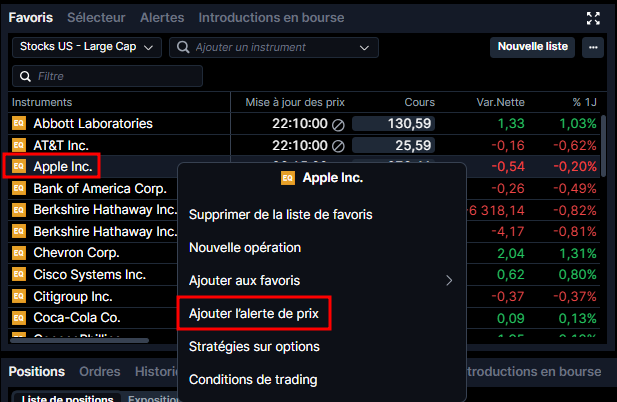The width and height of the screenshot is (617, 402).
Task: Click the market-closed icon in Abbott row
Action: pos(338,124)
